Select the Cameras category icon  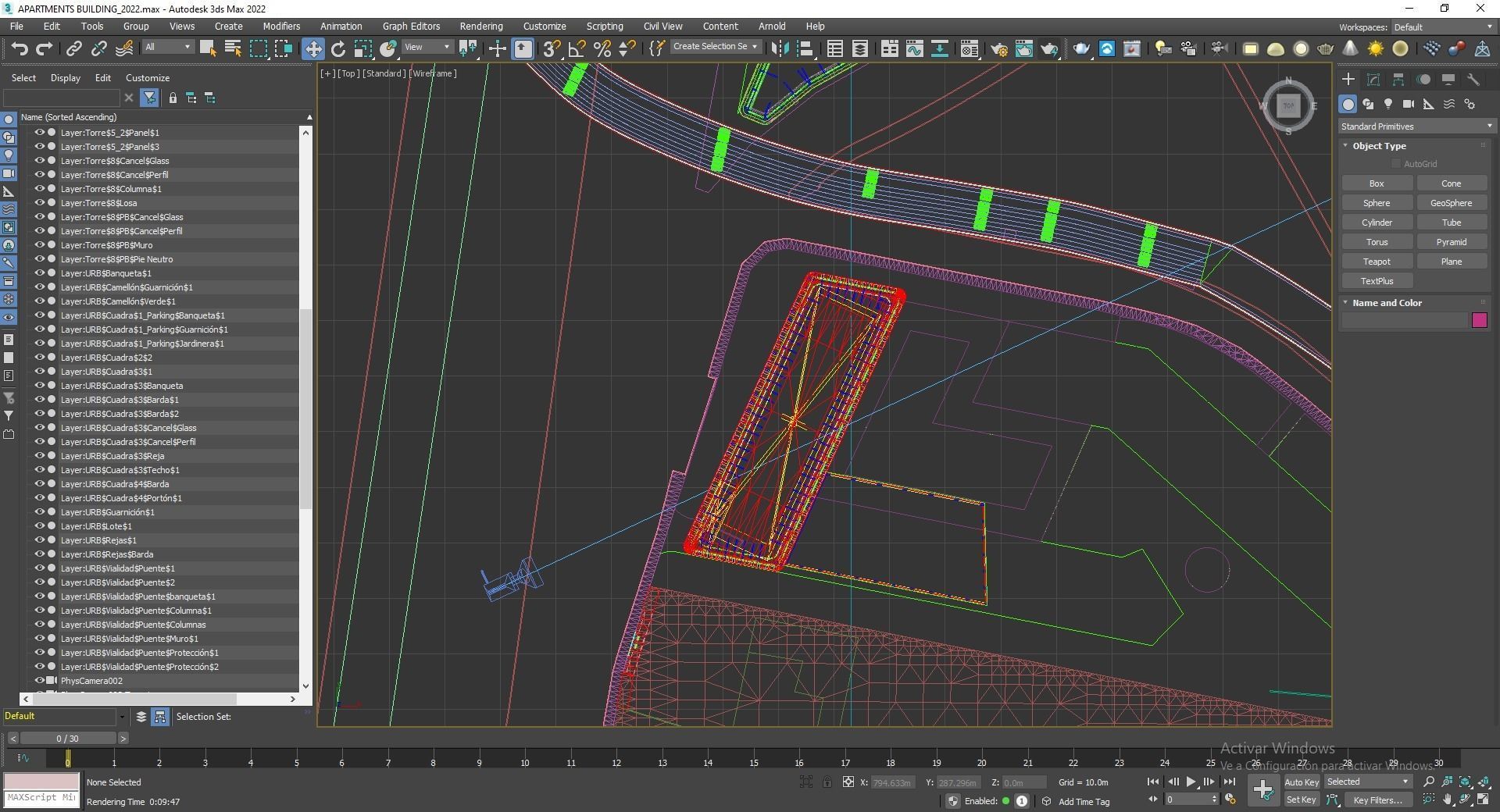[x=1409, y=104]
